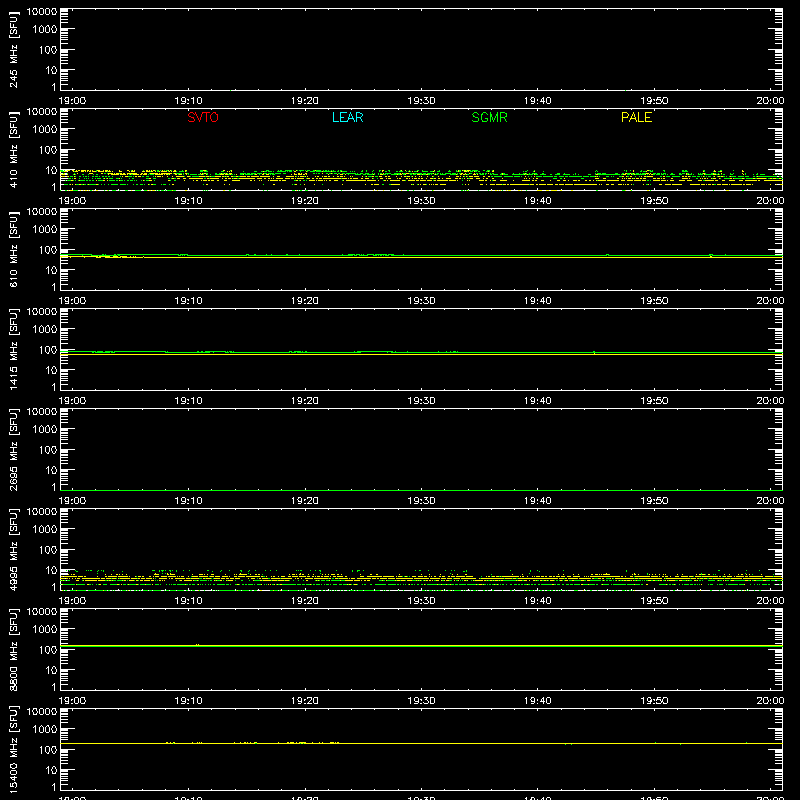Viewport: 800px width, 800px height.
Task: Click 19:20 time label under 610 MHz panel
Action: [305, 301]
